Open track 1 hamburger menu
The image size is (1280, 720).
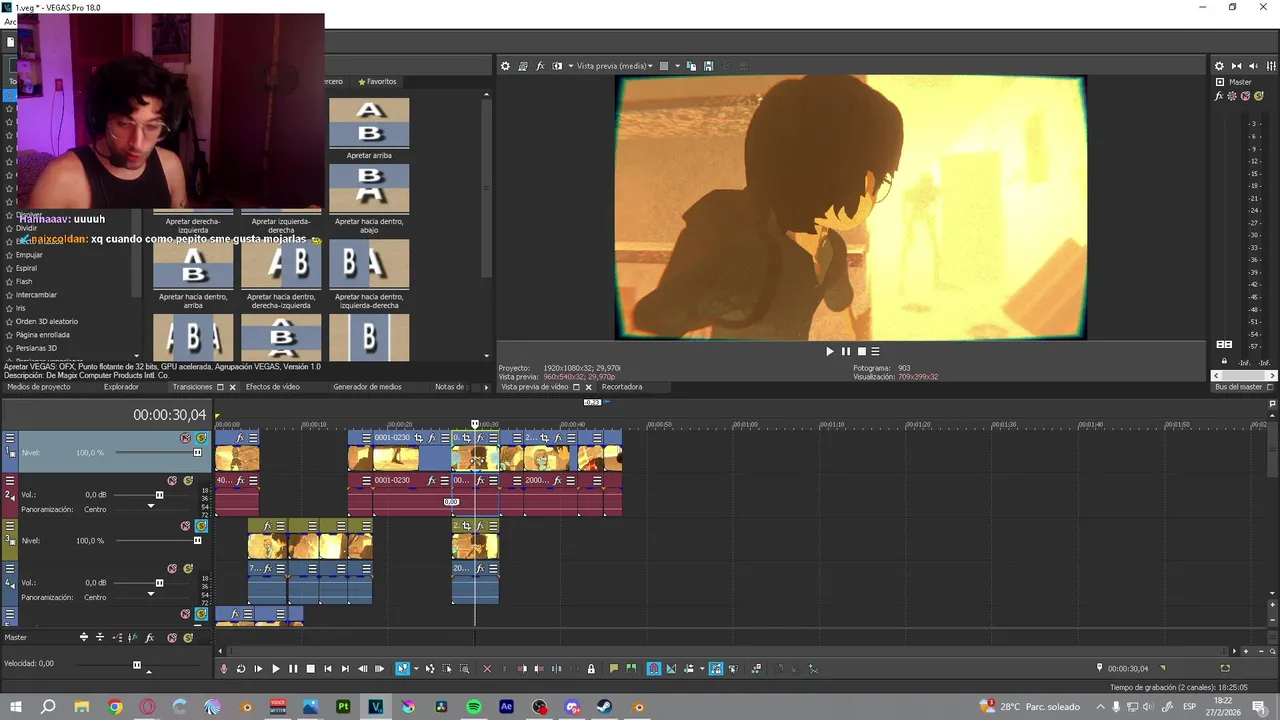click(x=10, y=438)
